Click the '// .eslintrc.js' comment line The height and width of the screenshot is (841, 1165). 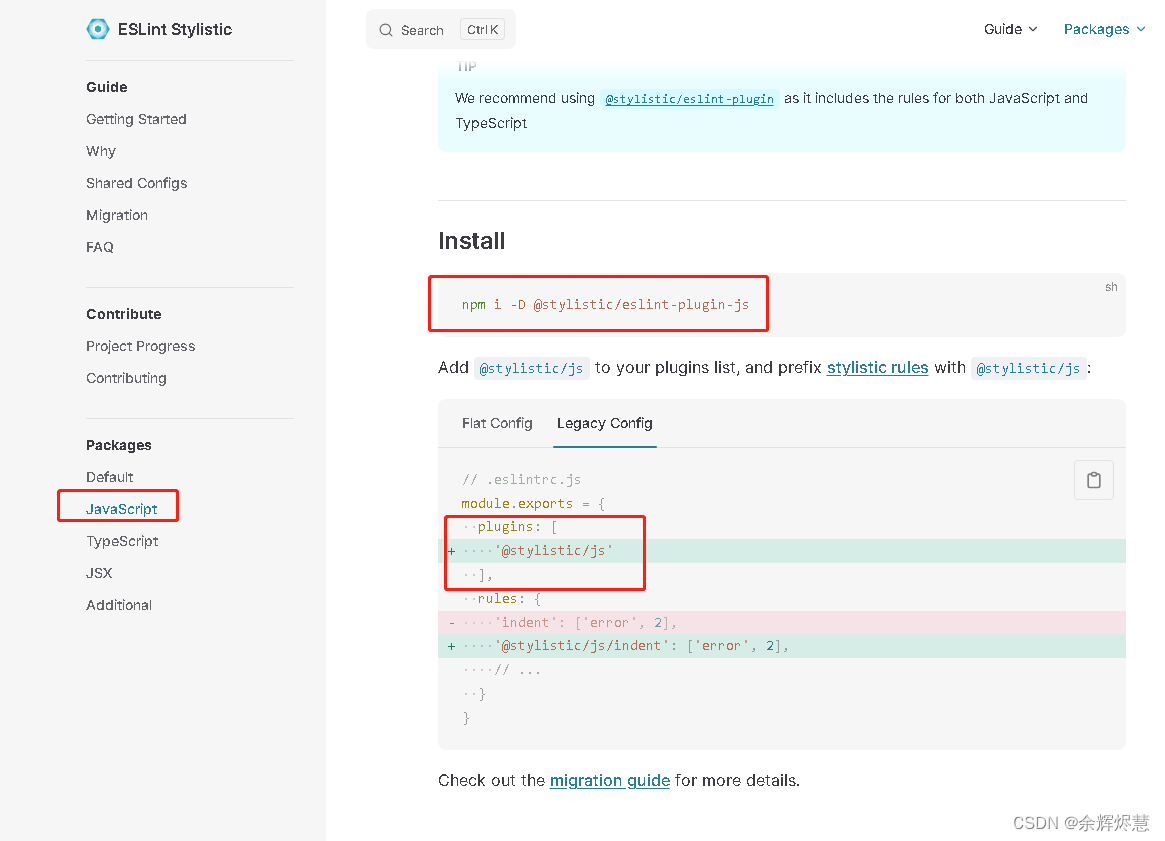pyautogui.click(x=521, y=480)
